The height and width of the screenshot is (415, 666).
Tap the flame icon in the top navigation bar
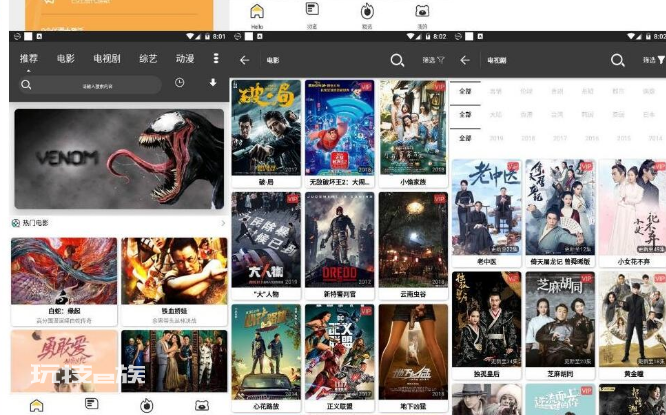[367, 11]
